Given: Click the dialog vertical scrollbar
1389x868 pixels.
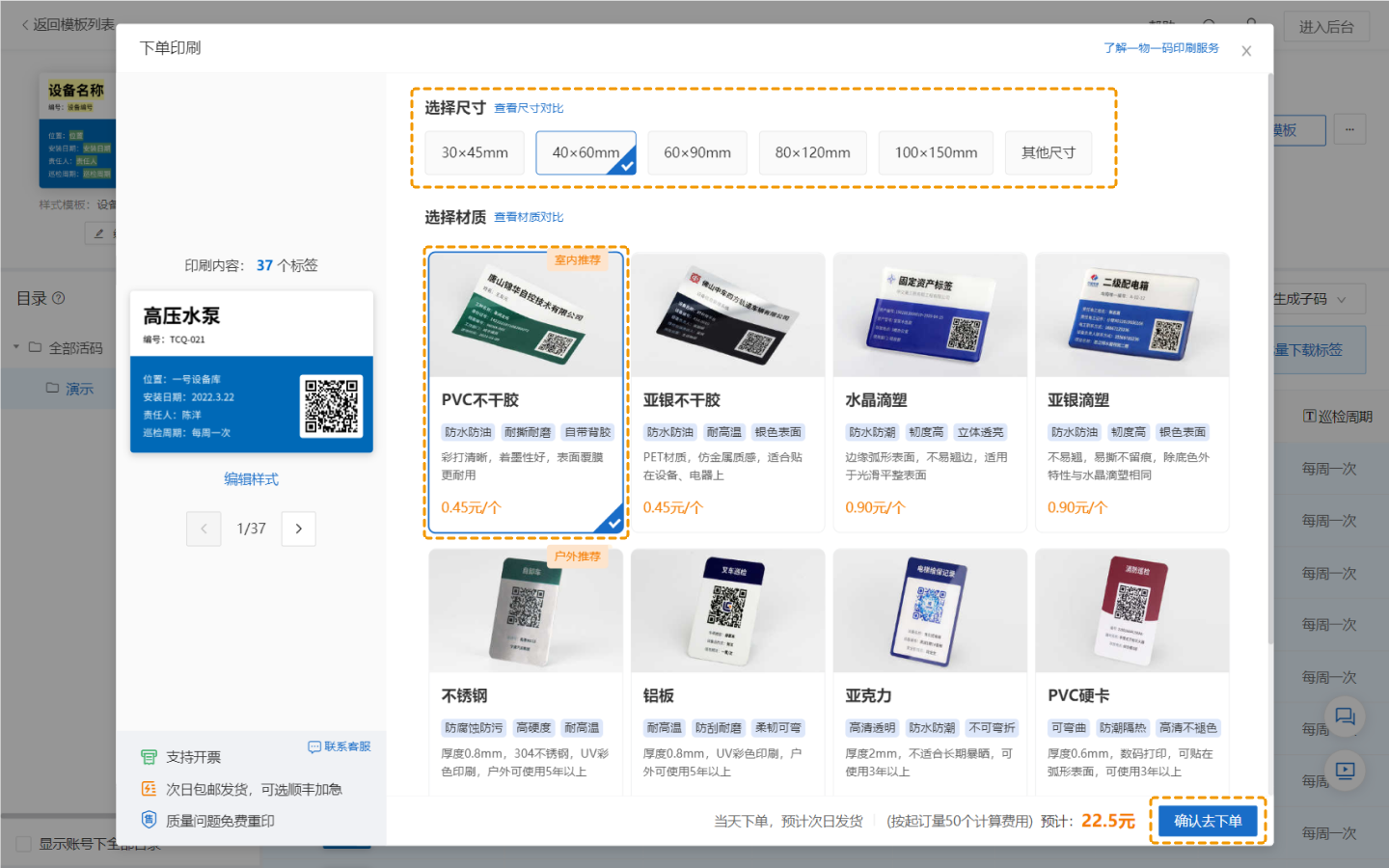Looking at the screenshot, I should 1269,357.
